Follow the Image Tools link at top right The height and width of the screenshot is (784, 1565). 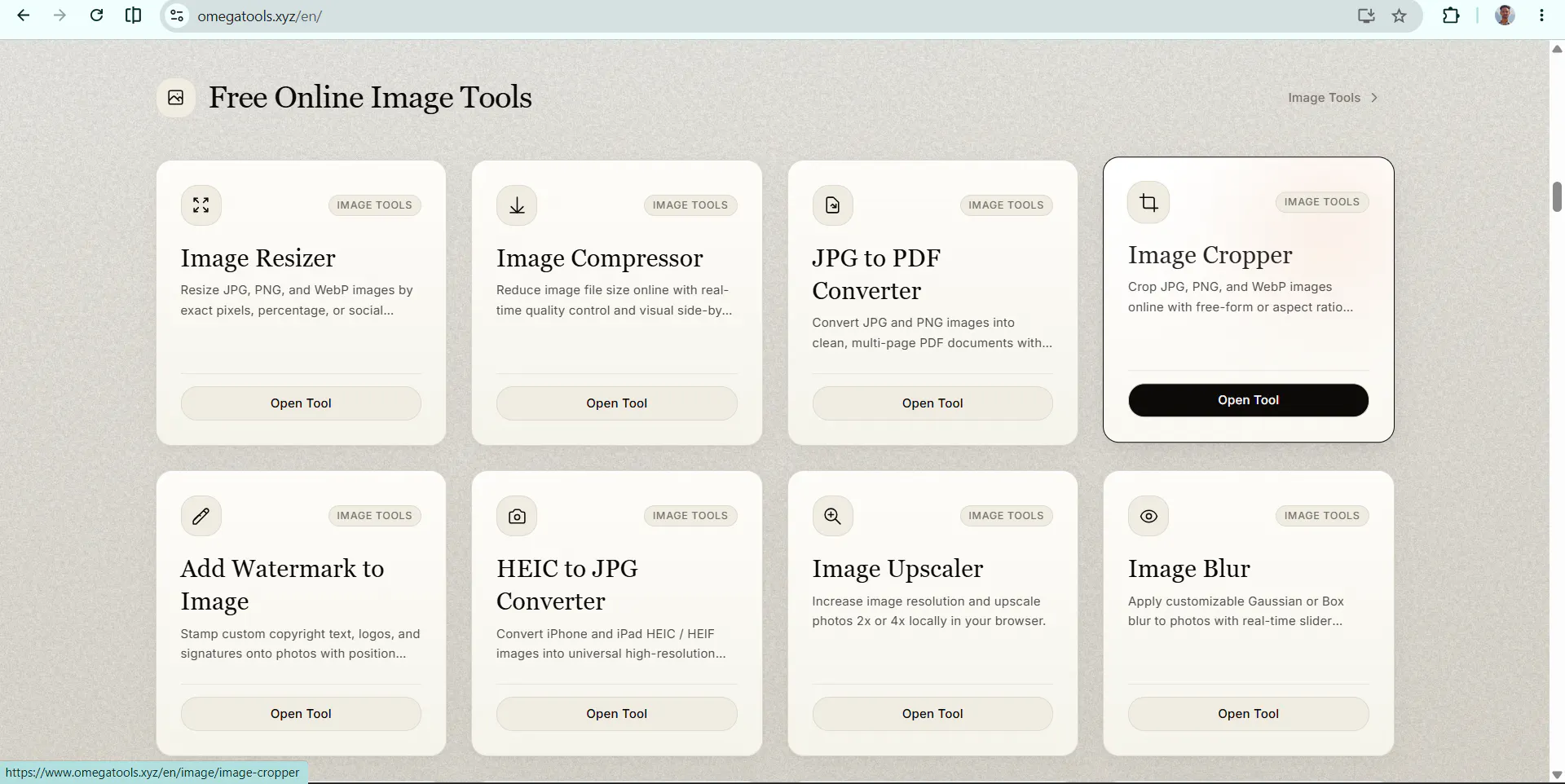click(x=1324, y=98)
